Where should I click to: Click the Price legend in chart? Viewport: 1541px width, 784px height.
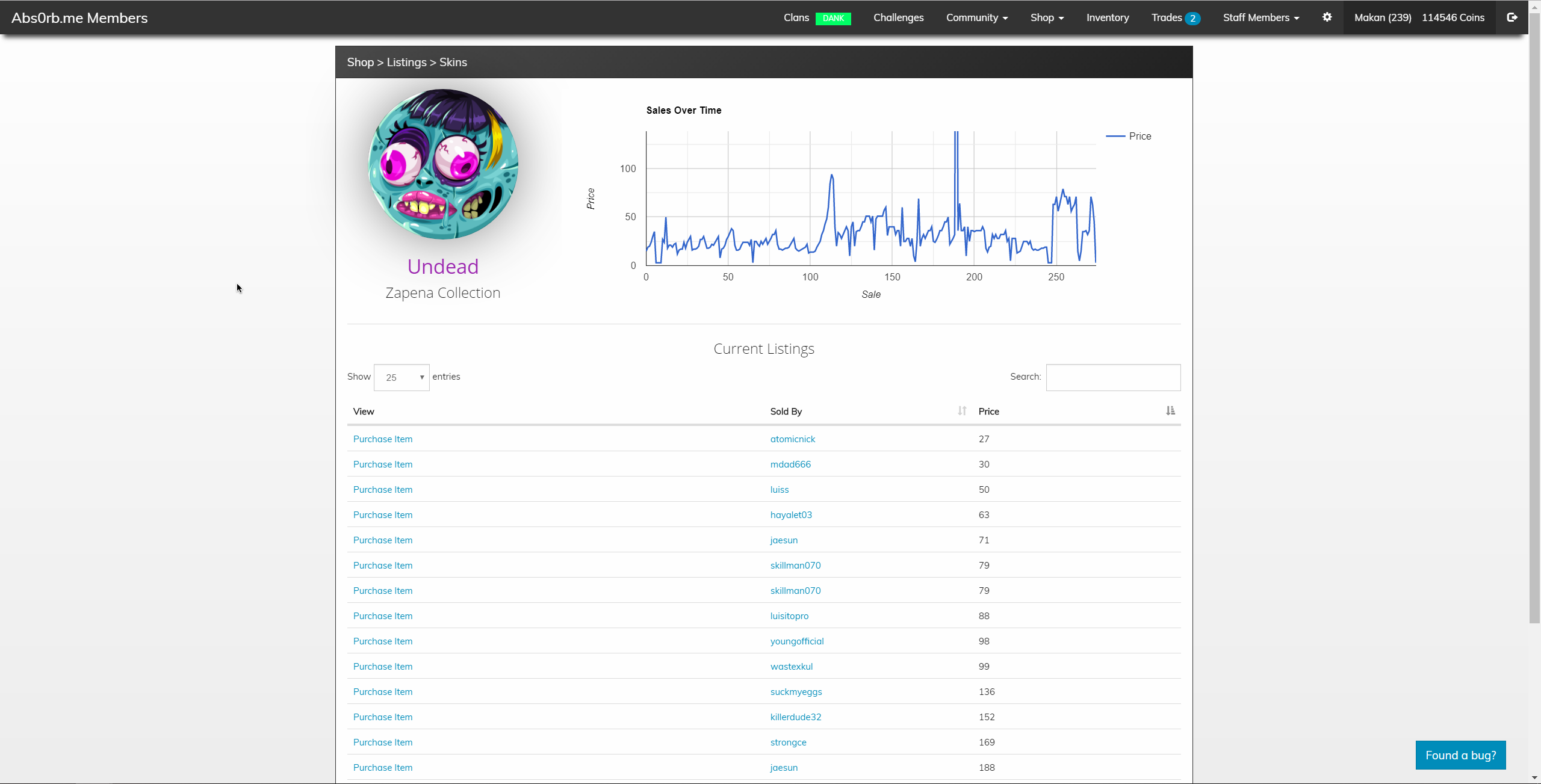[x=1129, y=136]
